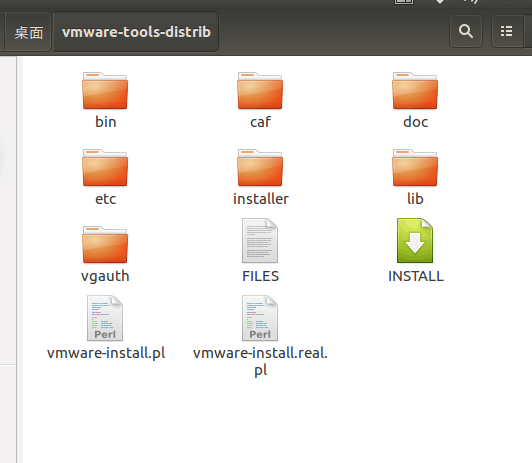The height and width of the screenshot is (463, 532).
Task: Switch to list view using toolbar icon
Action: 507,32
